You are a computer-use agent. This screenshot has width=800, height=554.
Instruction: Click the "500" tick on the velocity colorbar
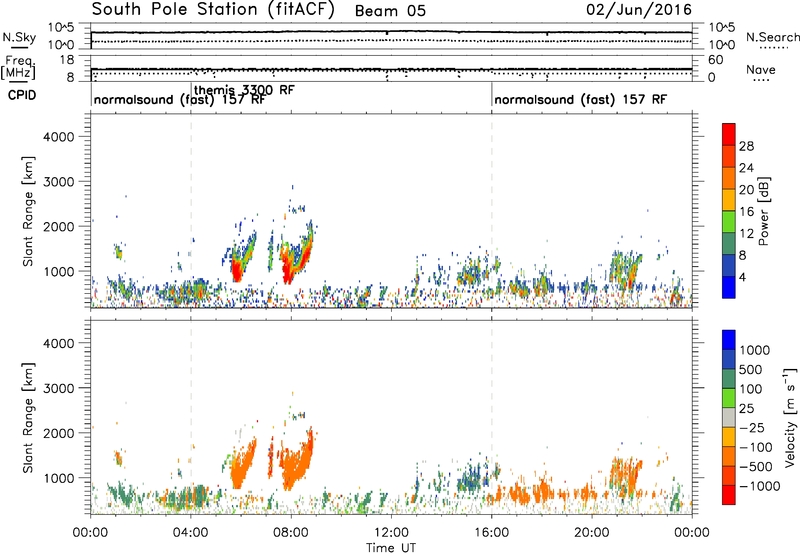[x=751, y=370]
